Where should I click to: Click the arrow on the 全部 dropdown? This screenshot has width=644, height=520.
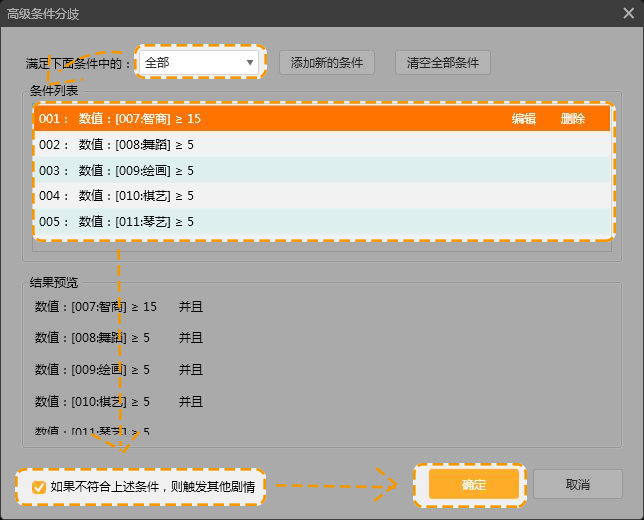249,63
